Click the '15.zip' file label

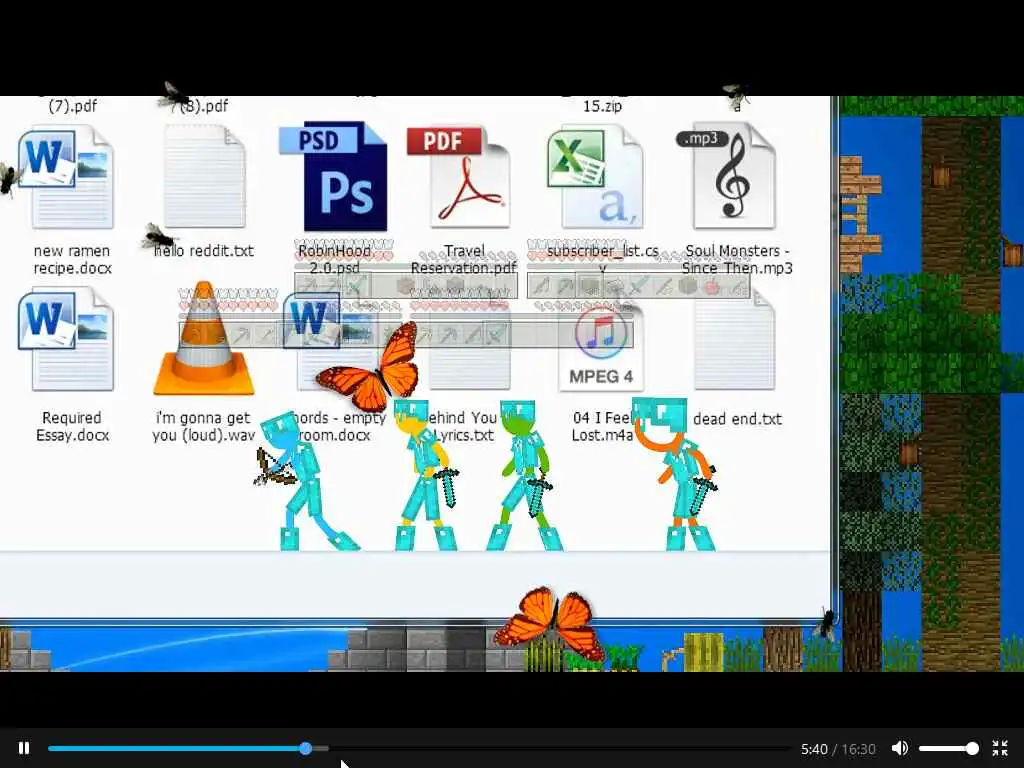[x=602, y=106]
